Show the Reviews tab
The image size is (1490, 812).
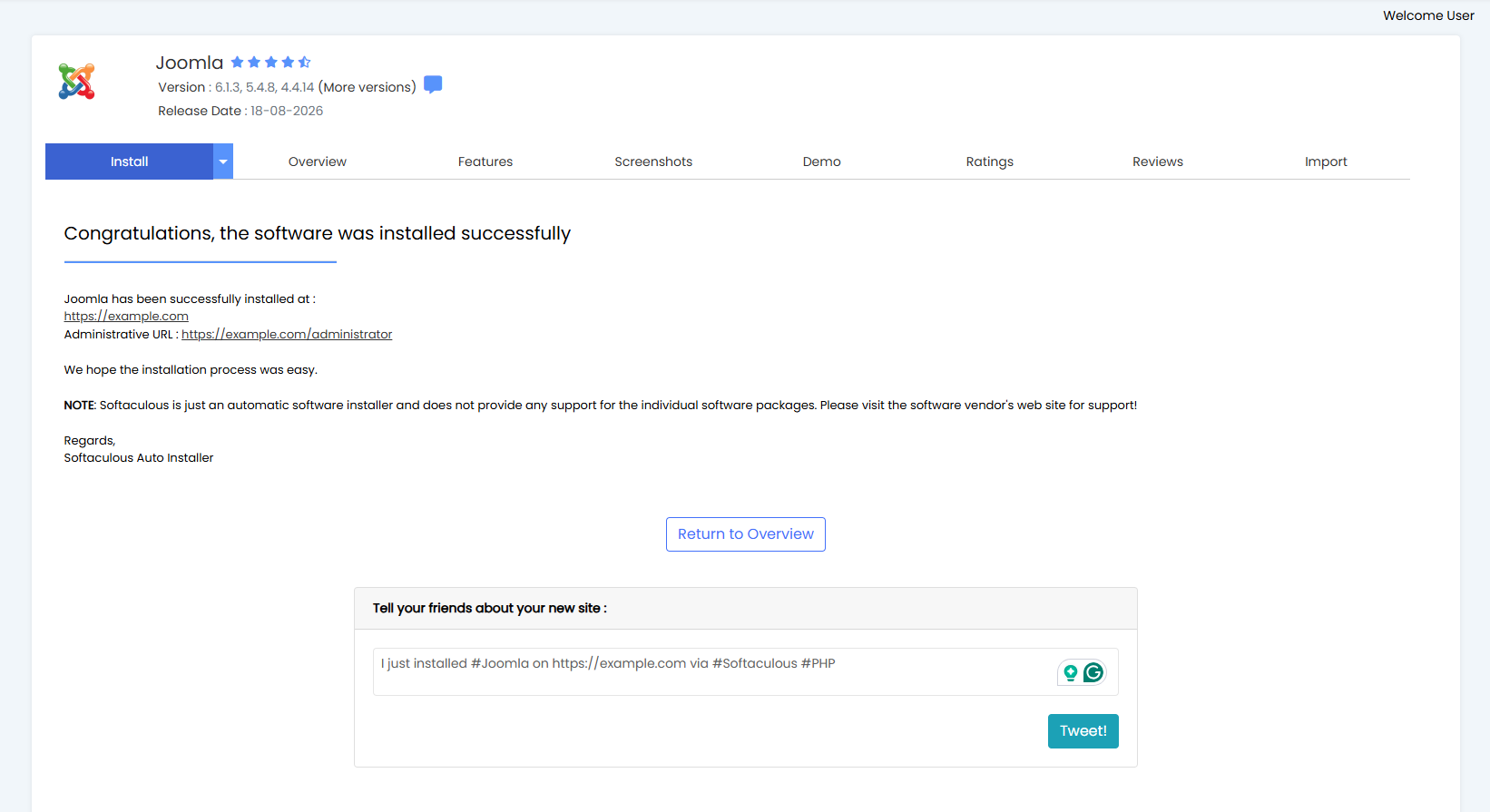(1158, 161)
